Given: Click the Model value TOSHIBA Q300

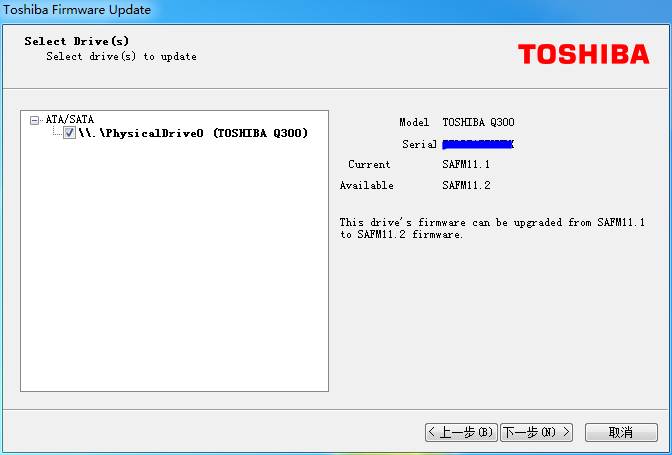Looking at the screenshot, I should pos(478,123).
